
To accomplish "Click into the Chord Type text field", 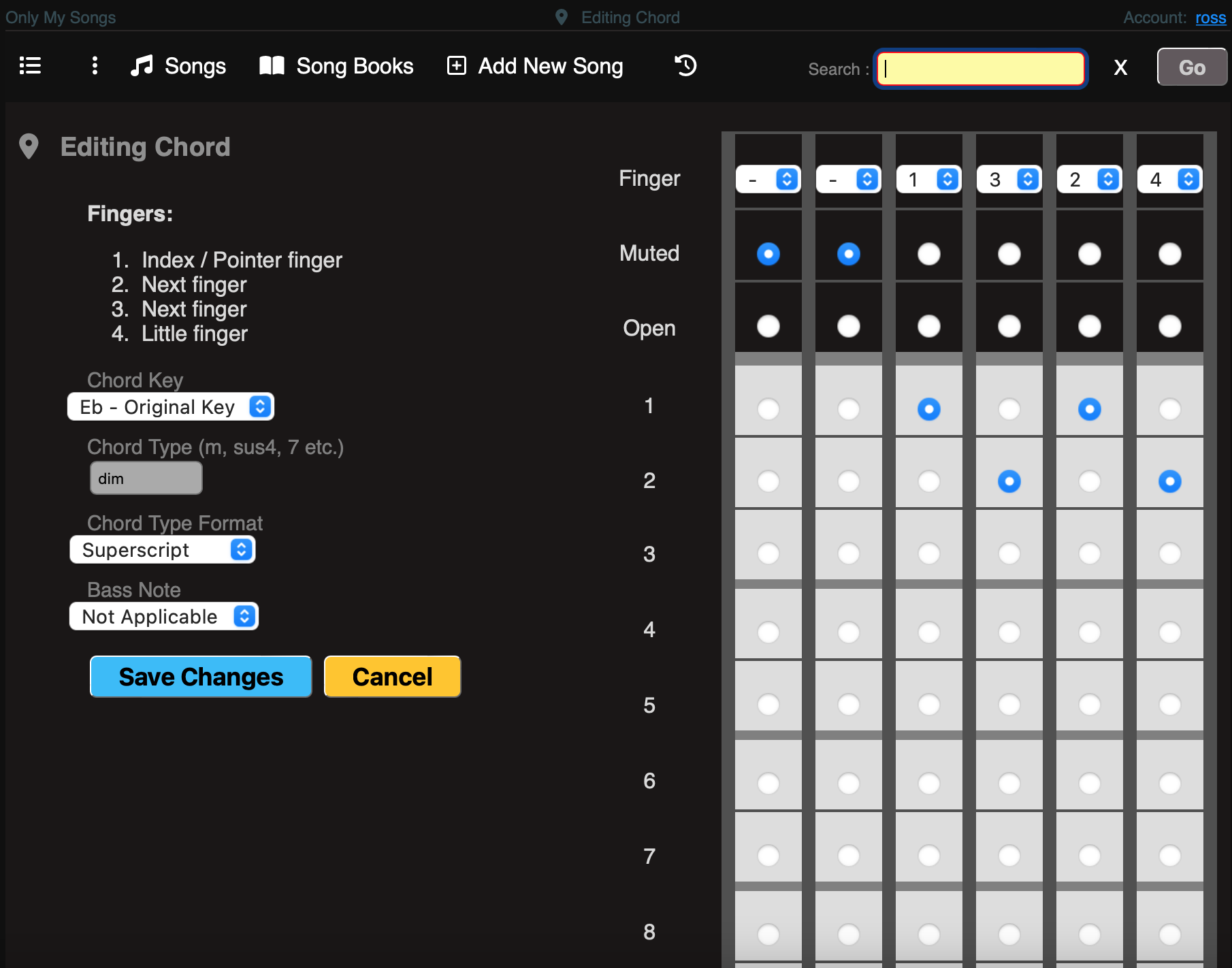I will (x=146, y=479).
